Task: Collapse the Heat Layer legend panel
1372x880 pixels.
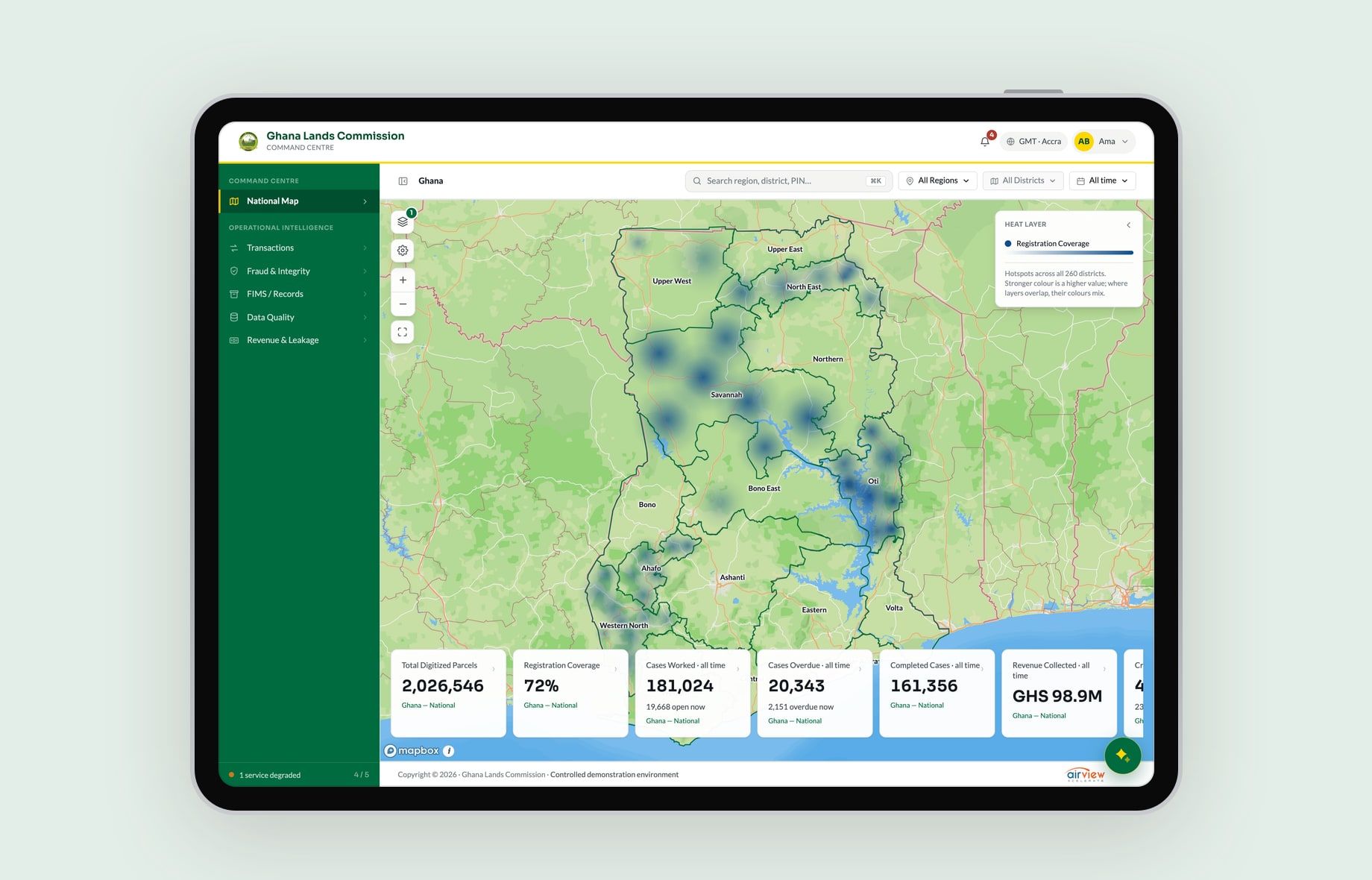Action: coord(1128,224)
